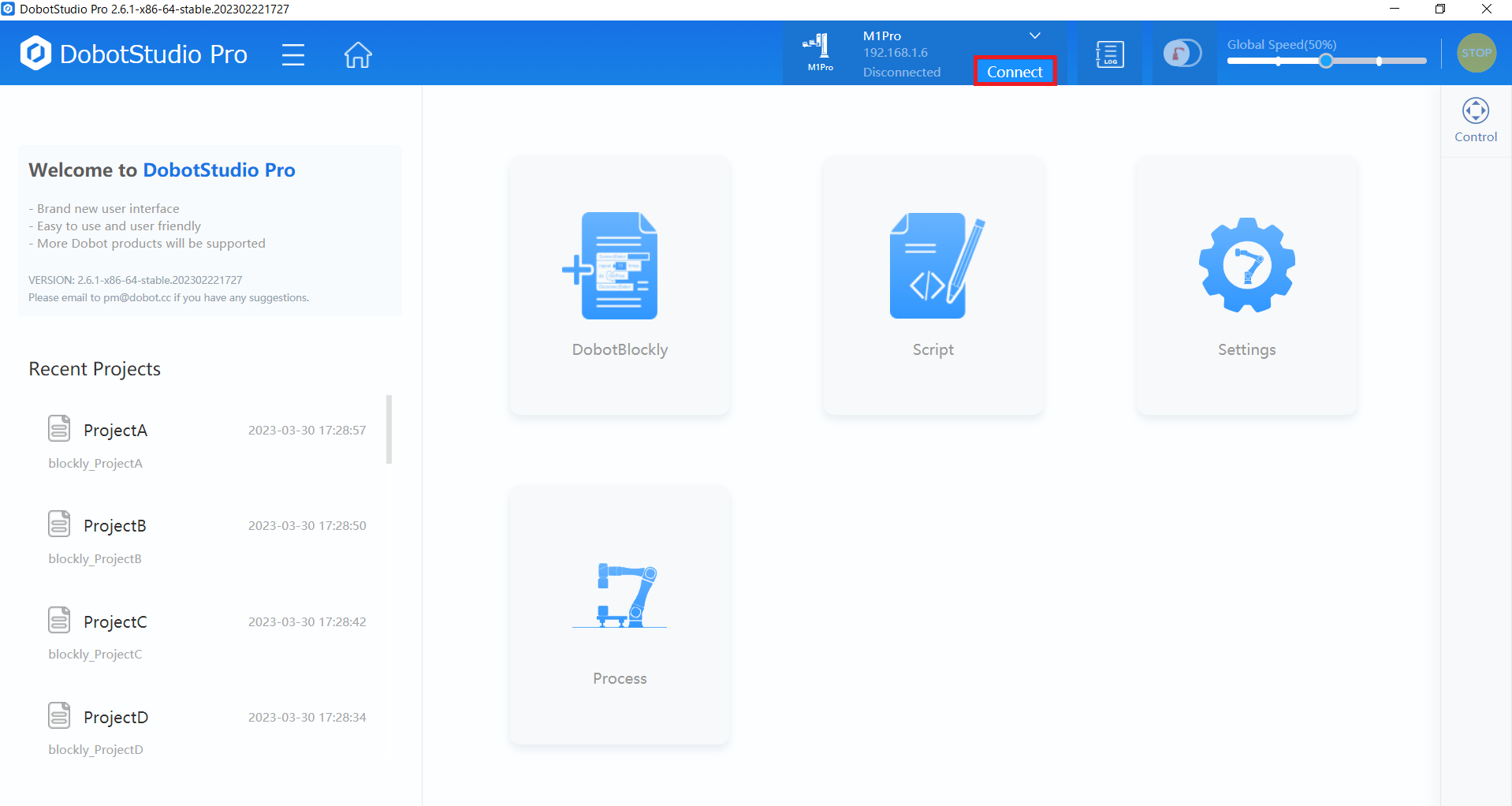
Task: Click the Connect button
Action: tap(1015, 72)
